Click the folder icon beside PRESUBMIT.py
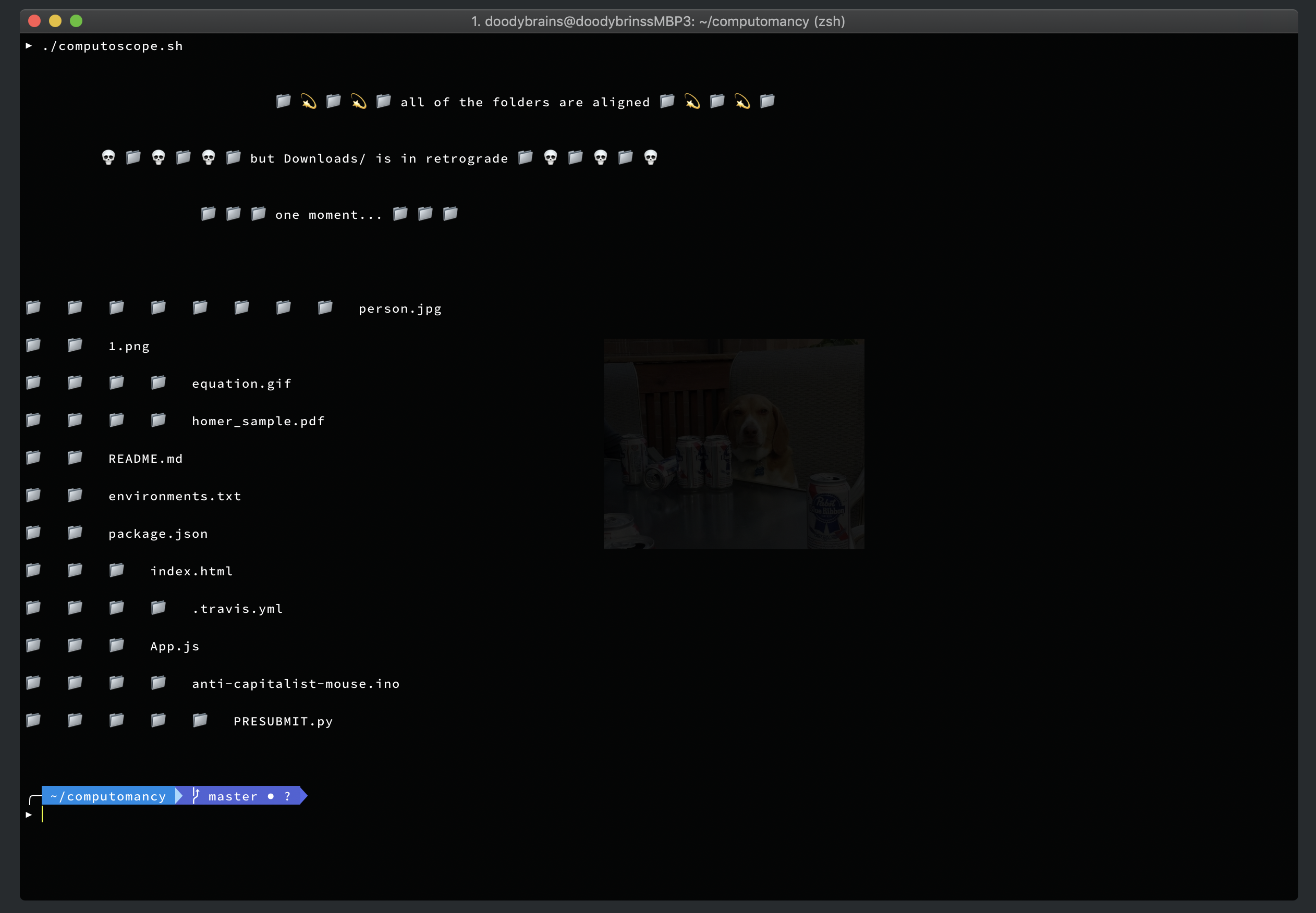The width and height of the screenshot is (1316, 913). pos(200,720)
